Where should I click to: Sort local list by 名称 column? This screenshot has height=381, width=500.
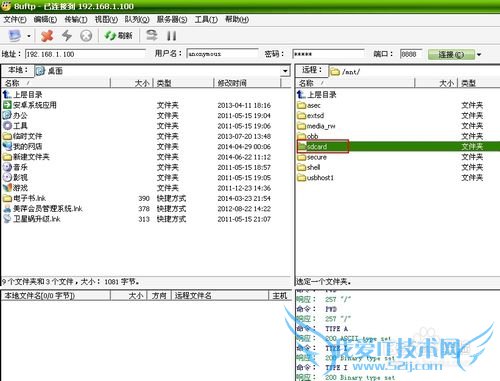(x=56, y=83)
